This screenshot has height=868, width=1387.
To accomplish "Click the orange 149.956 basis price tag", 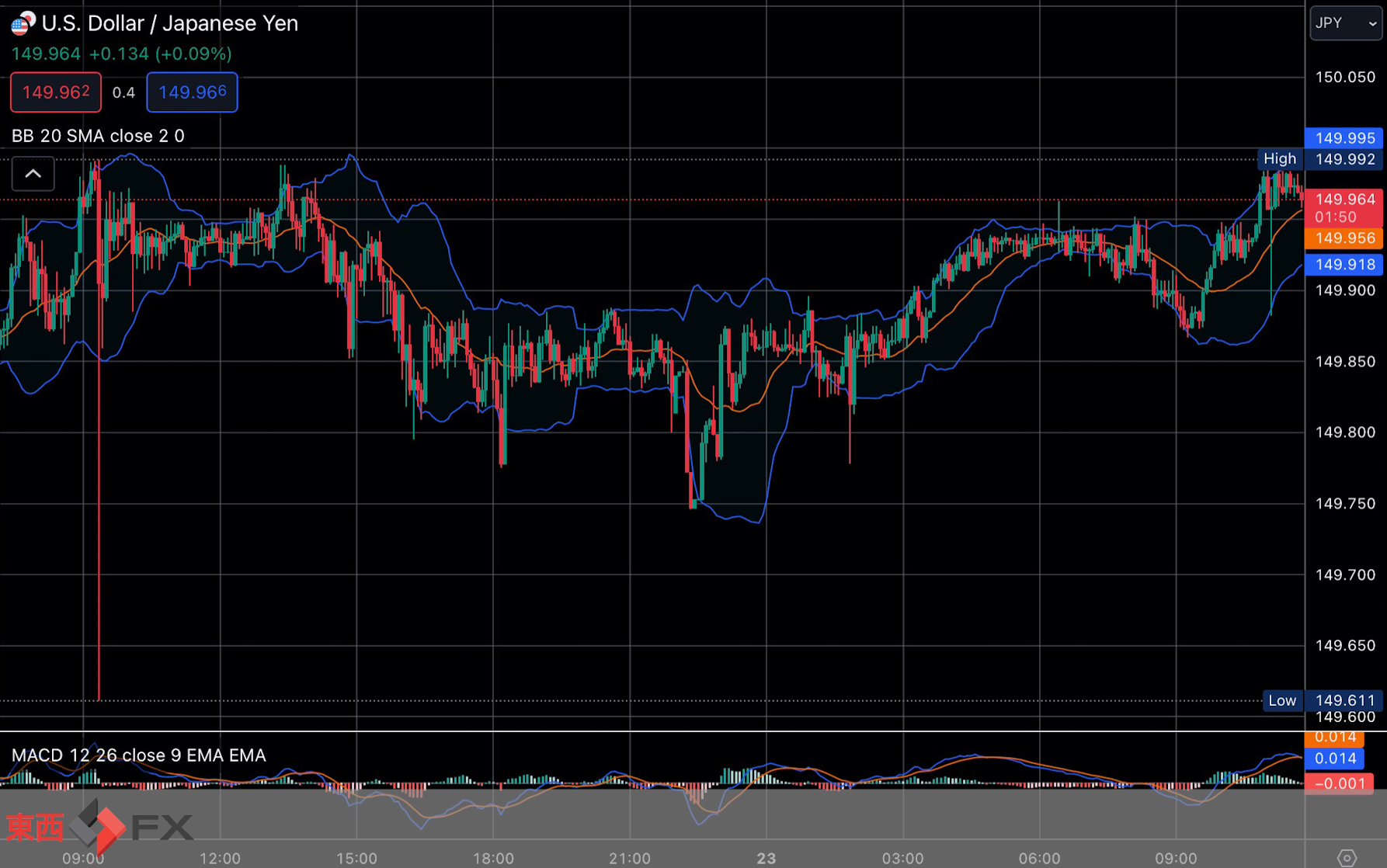I will tap(1344, 238).
